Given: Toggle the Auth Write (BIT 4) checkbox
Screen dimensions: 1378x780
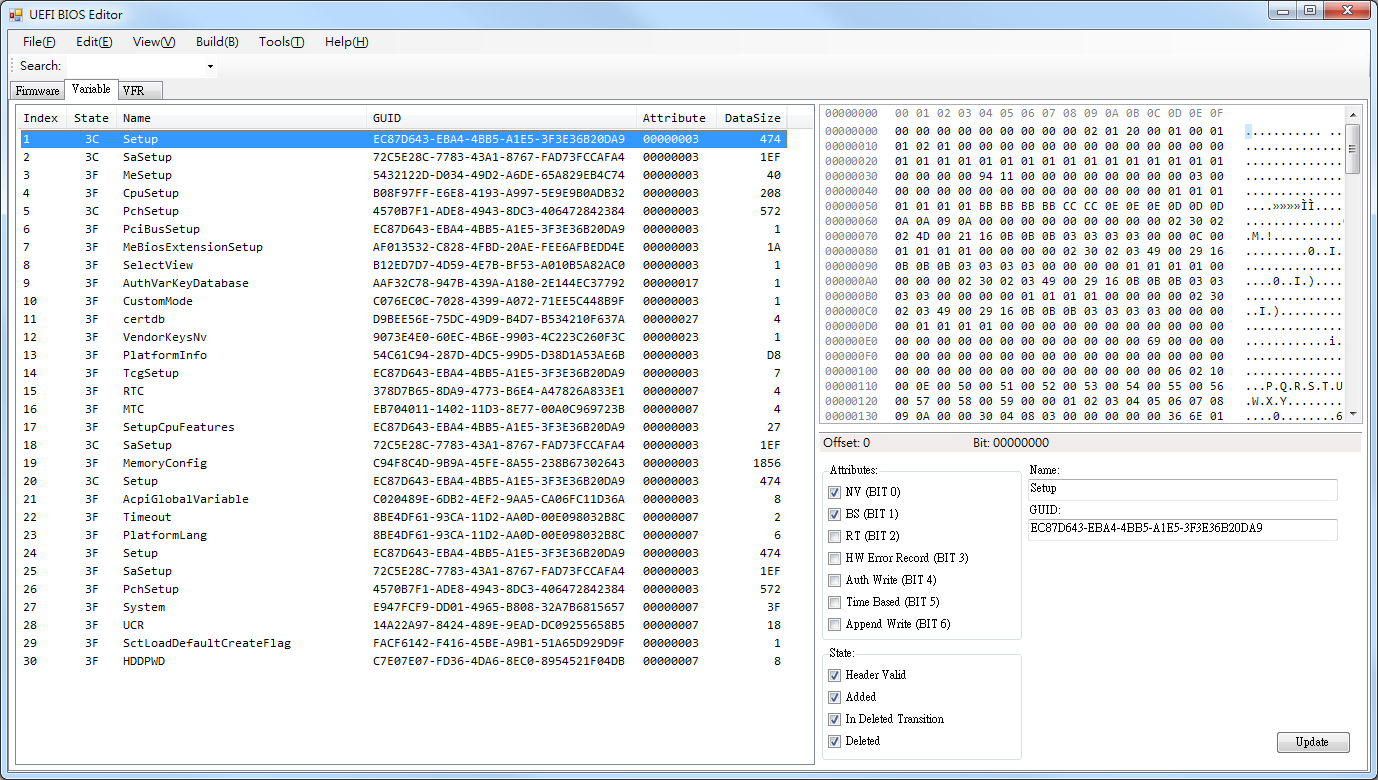Looking at the screenshot, I should (834, 580).
